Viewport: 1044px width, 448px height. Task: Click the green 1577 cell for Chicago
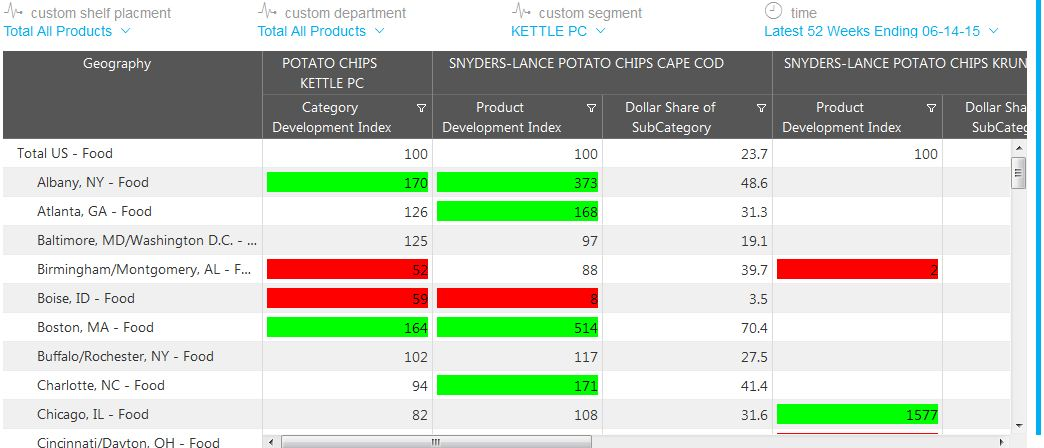tap(857, 414)
